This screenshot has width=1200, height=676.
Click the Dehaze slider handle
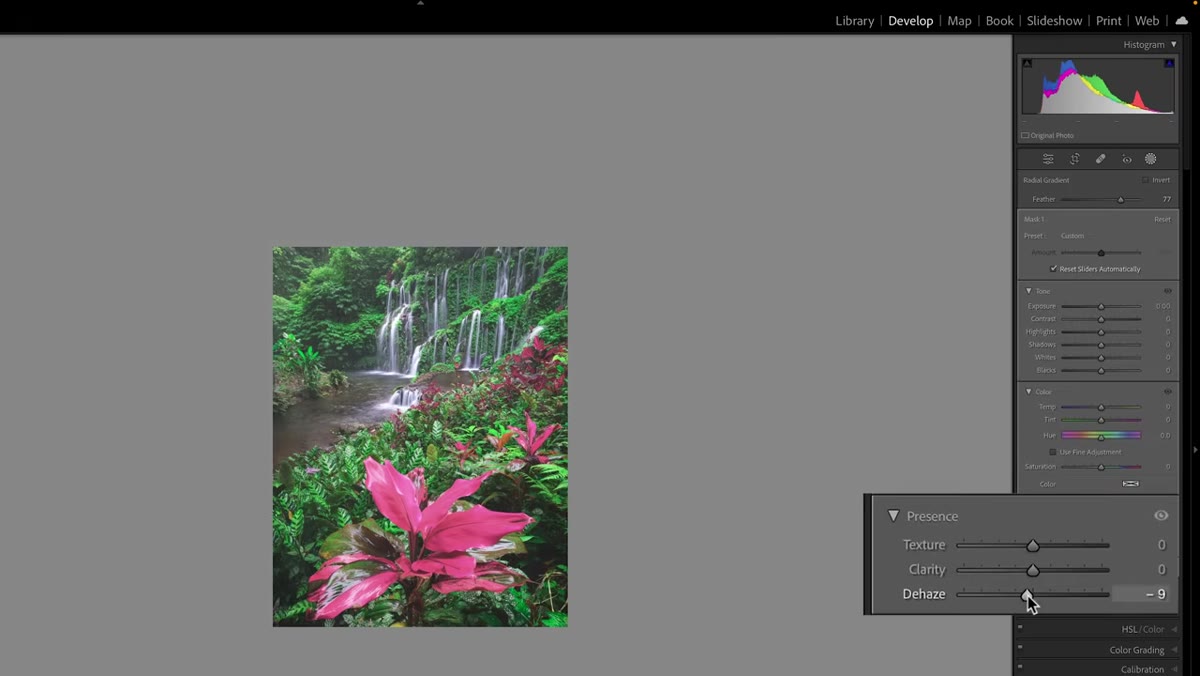pyautogui.click(x=1027, y=594)
